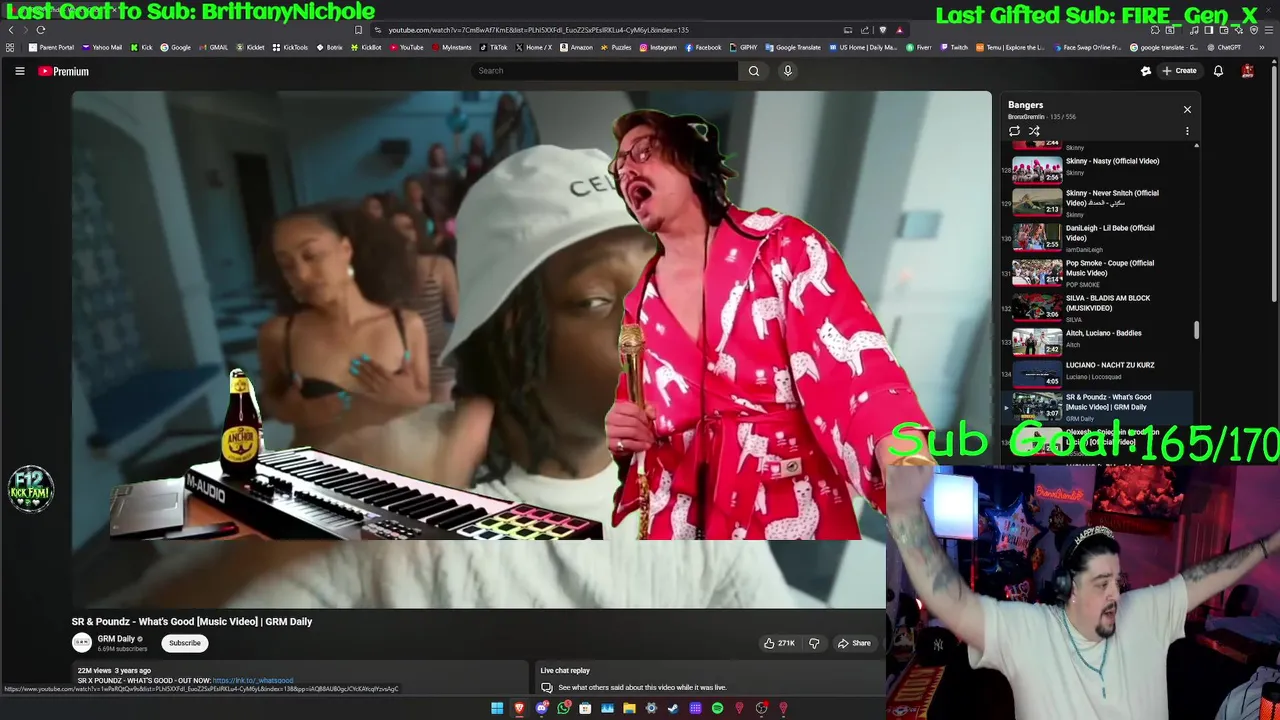Open Discord from the taskbar
The image size is (1280, 720).
click(x=541, y=708)
